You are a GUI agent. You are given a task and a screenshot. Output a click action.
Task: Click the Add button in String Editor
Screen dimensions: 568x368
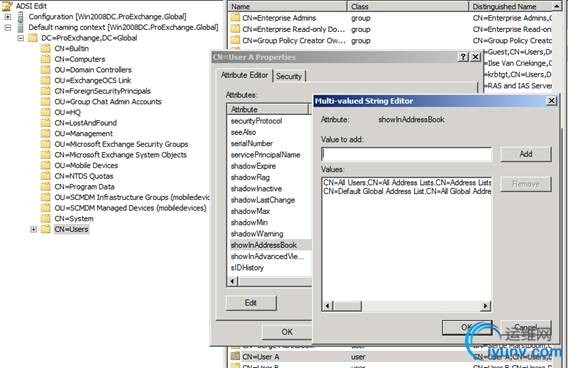[526, 154]
